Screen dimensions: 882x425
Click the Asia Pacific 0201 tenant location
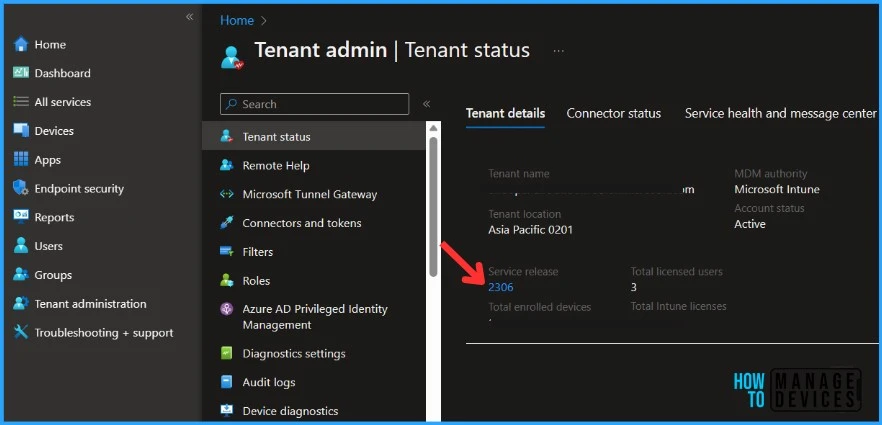530,229
